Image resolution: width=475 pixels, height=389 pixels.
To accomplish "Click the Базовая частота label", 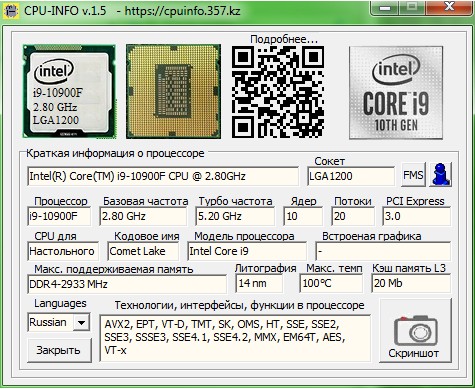I will point(145,201).
